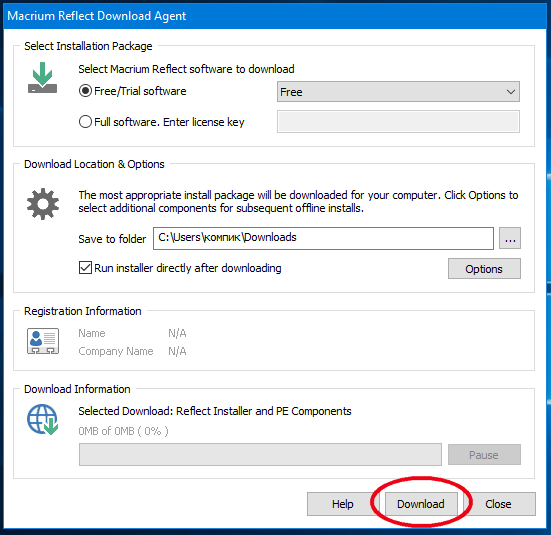551x535 pixels.
Task: Open the Options button
Action: [x=484, y=269]
